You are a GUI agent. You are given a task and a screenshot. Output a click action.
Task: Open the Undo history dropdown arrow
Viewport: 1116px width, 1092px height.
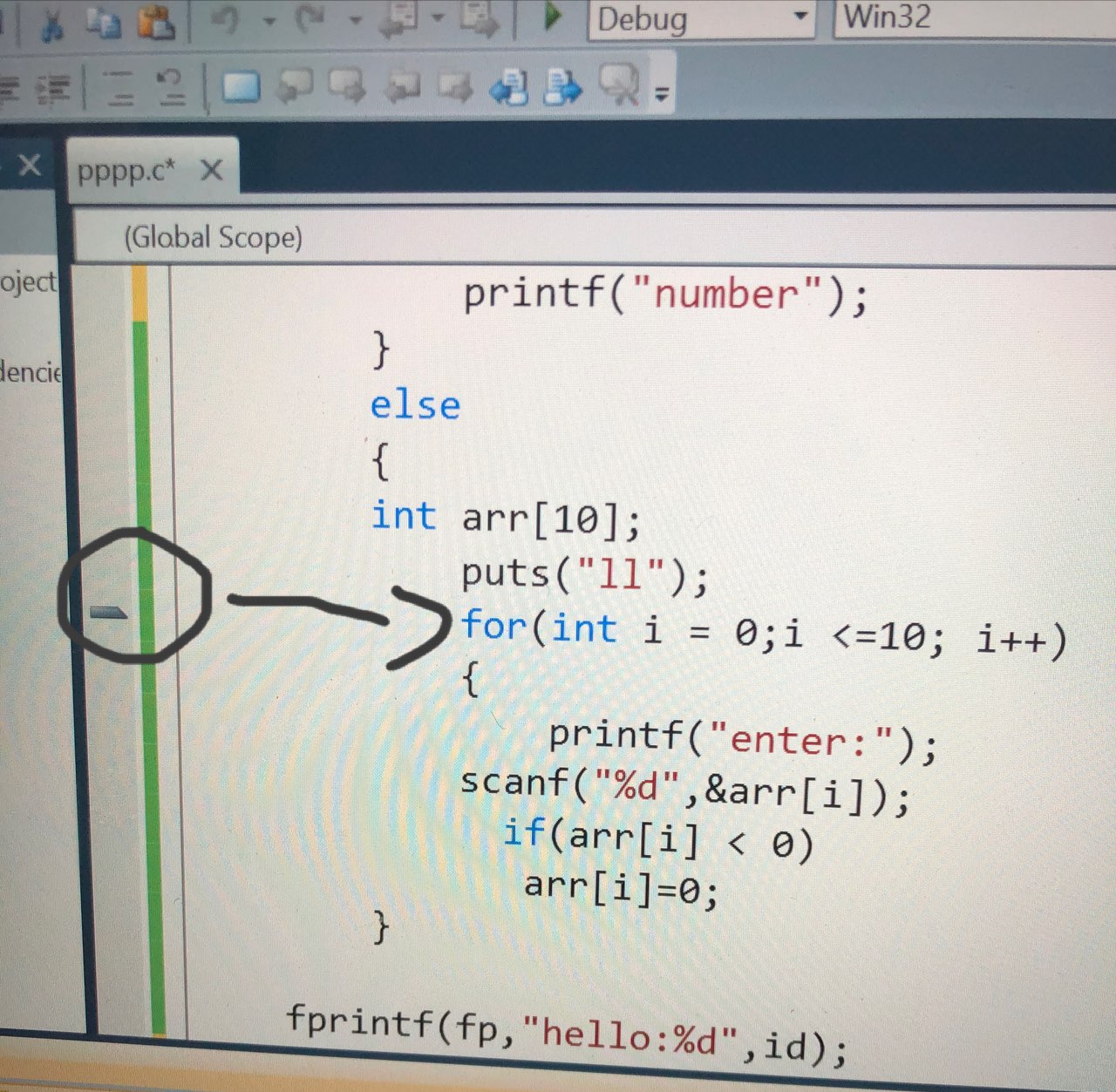[x=269, y=20]
